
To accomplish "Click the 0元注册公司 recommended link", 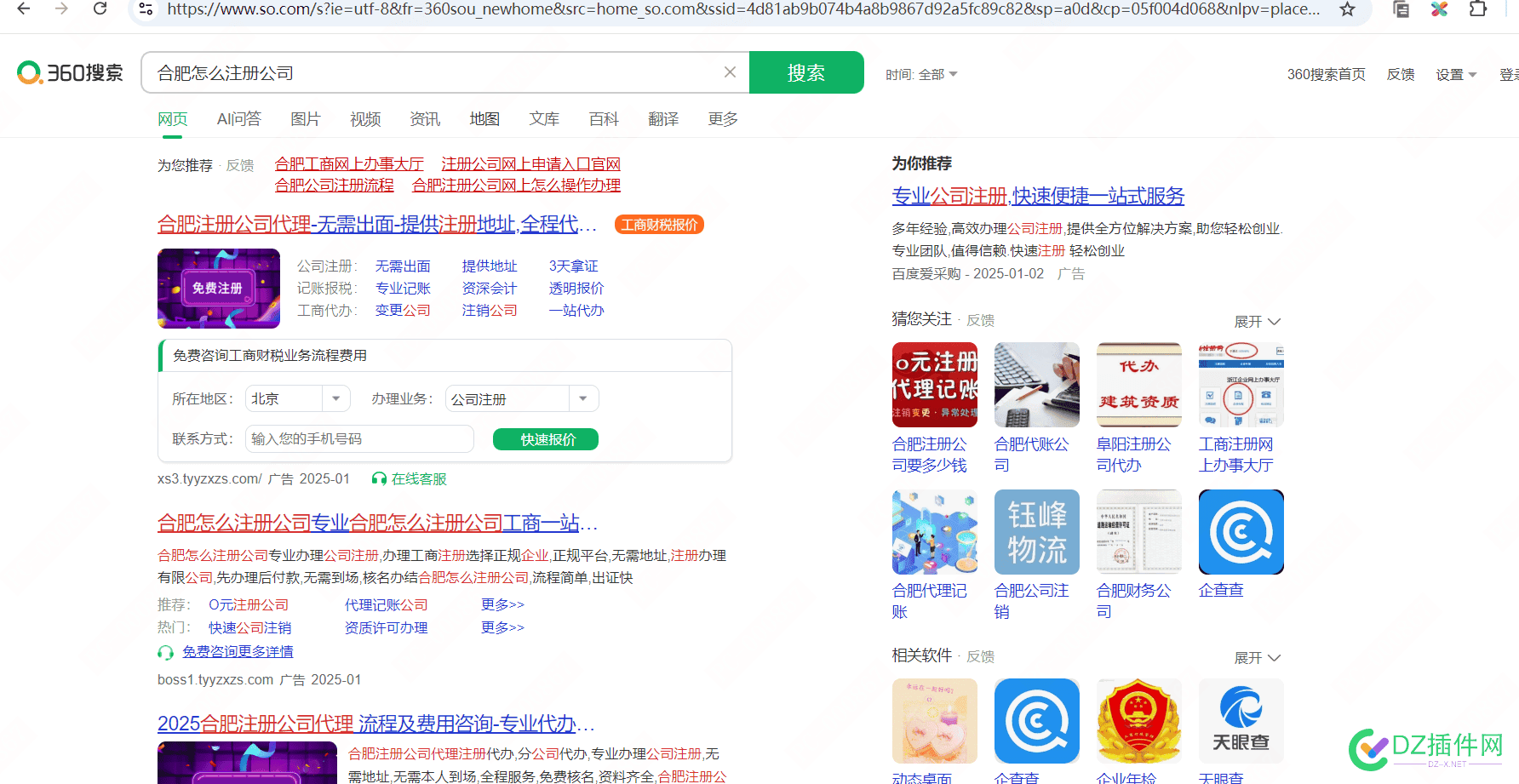I will pos(249,605).
